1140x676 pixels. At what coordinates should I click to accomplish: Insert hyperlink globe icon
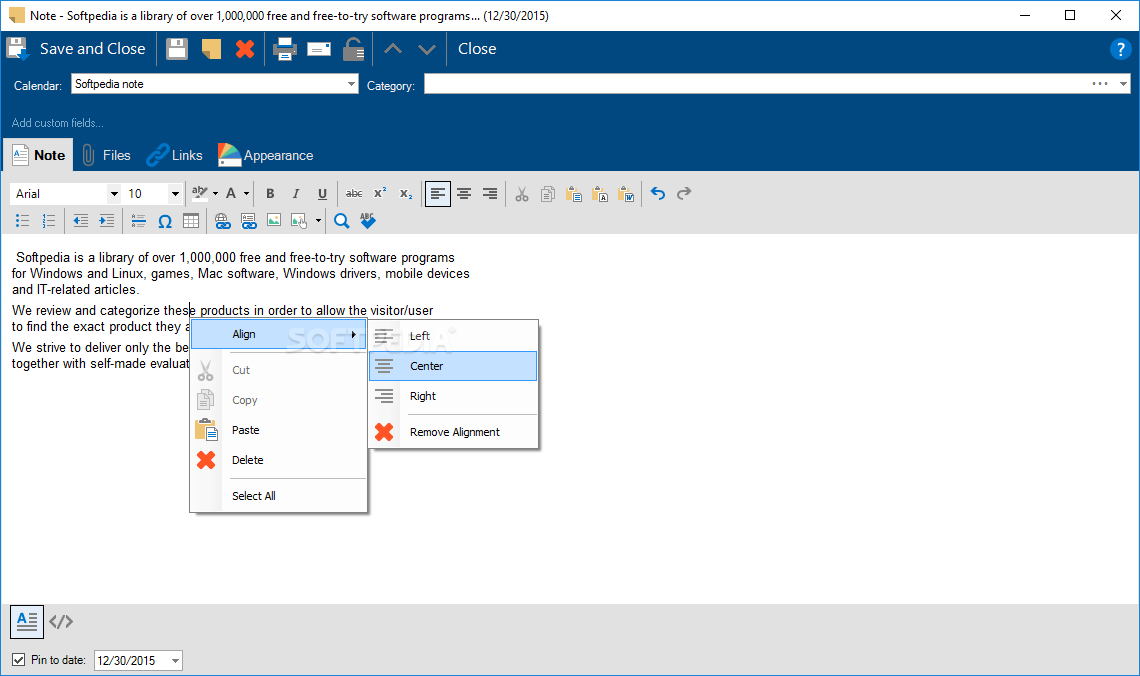[x=222, y=221]
